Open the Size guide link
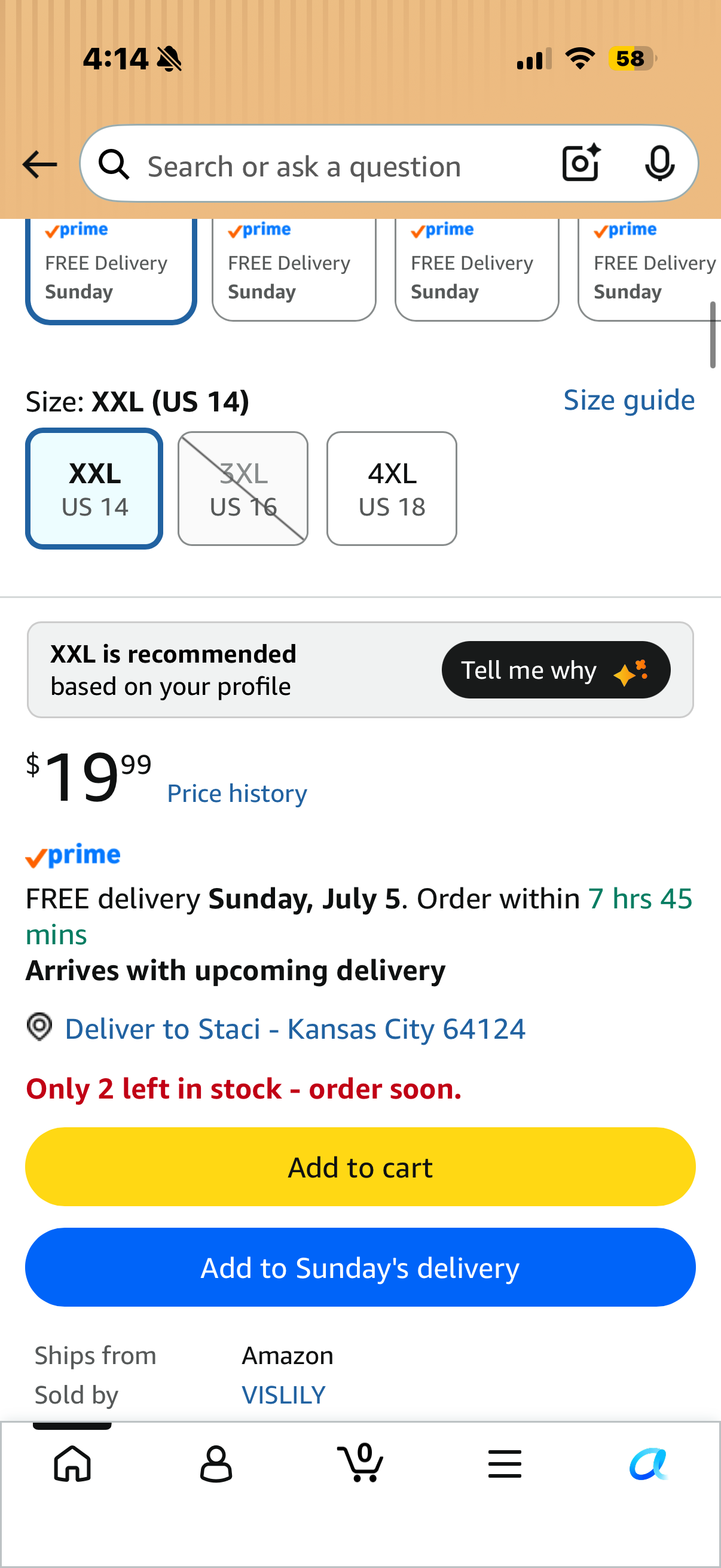Image resolution: width=721 pixels, height=1568 pixels. (x=629, y=401)
